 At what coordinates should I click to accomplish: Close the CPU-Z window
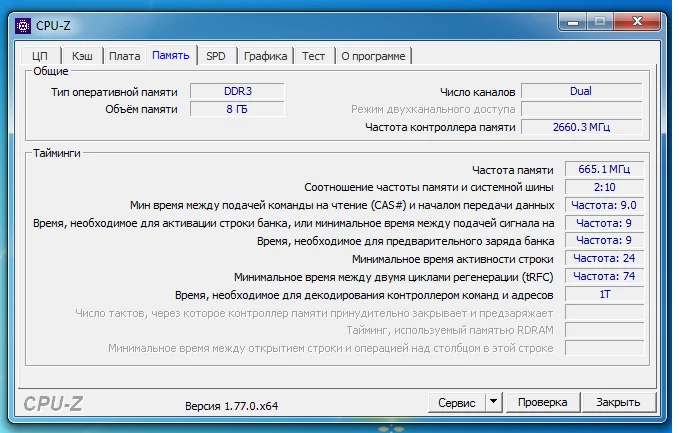coord(637,22)
